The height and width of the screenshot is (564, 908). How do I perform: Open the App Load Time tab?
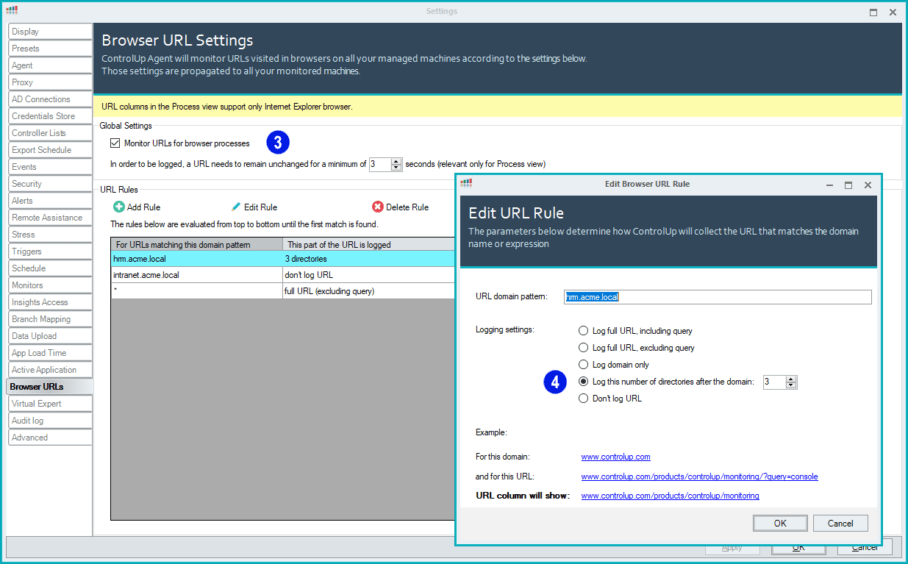(50, 353)
